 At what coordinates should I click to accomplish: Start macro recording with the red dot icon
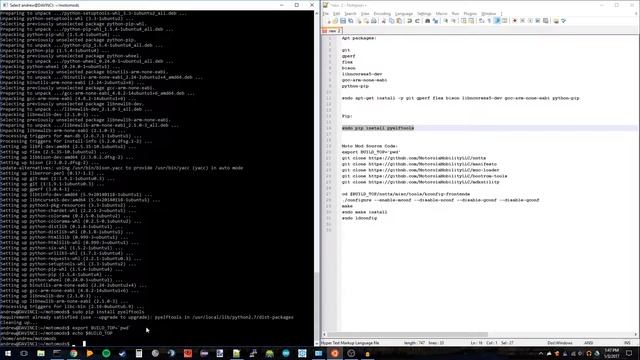click(515, 21)
